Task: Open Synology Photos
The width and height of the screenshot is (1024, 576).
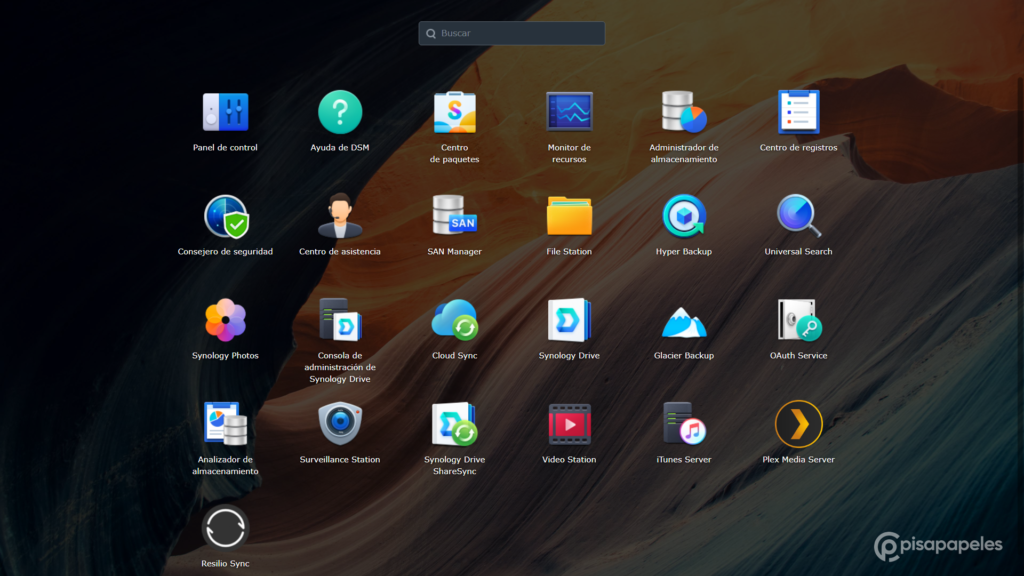Action: point(225,320)
